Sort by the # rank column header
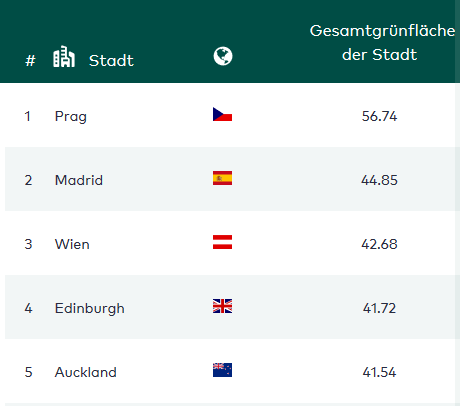Screen dimensions: 460x406 (x=30, y=61)
